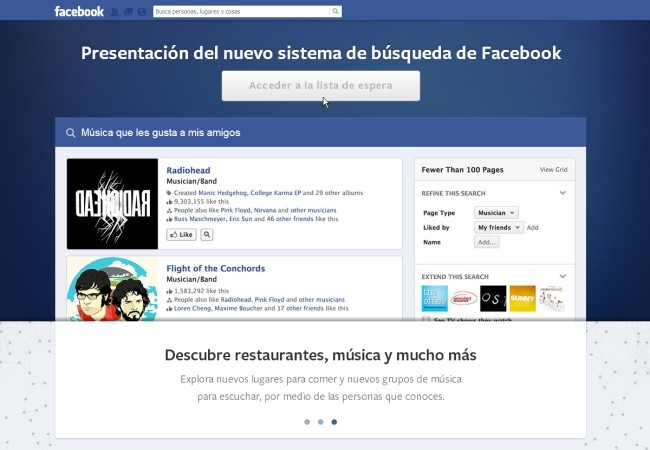Collapse the 'Refine This Search' section chevron

click(x=563, y=193)
